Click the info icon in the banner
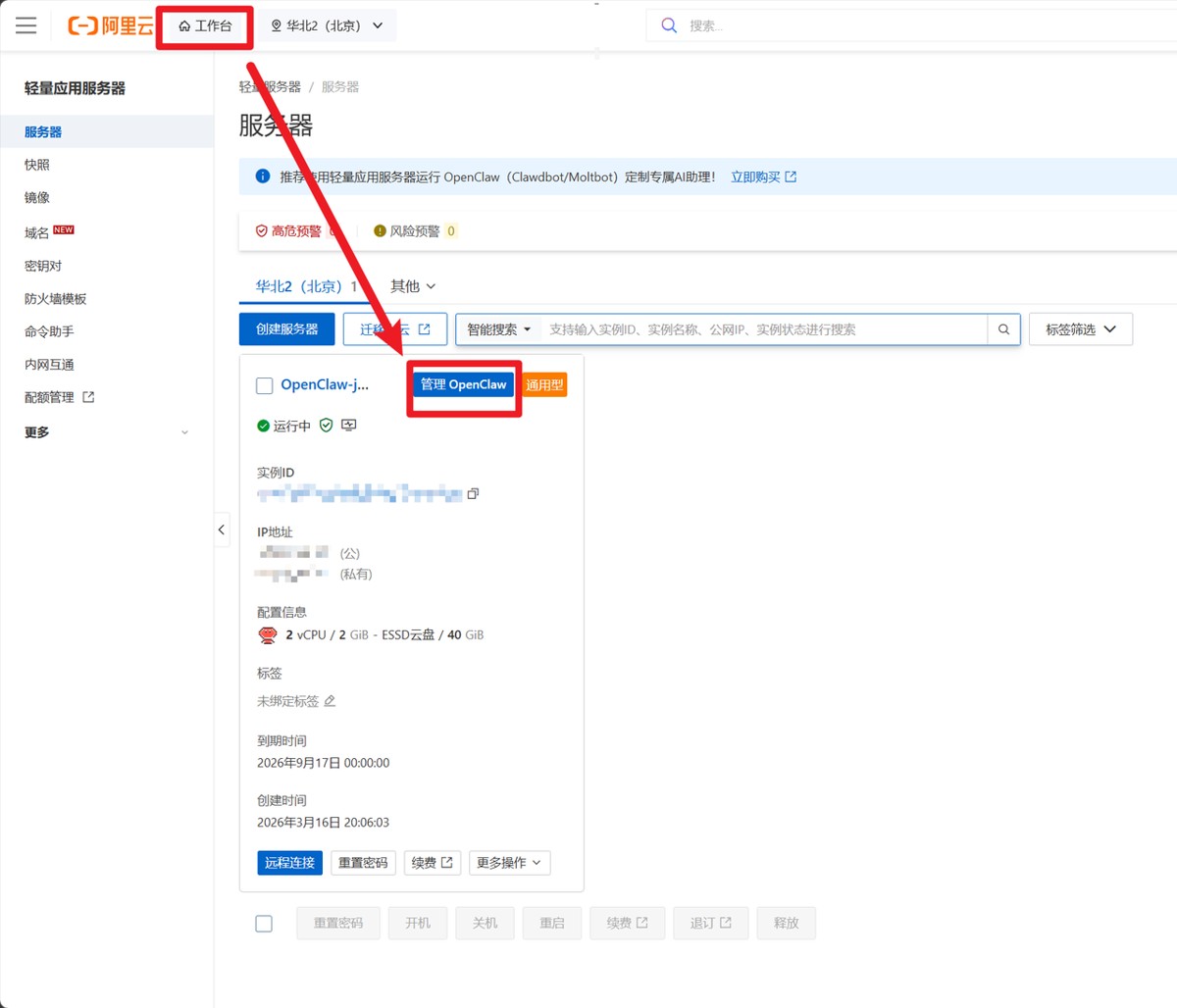Viewport: 1177px width, 1008px height. [x=263, y=176]
